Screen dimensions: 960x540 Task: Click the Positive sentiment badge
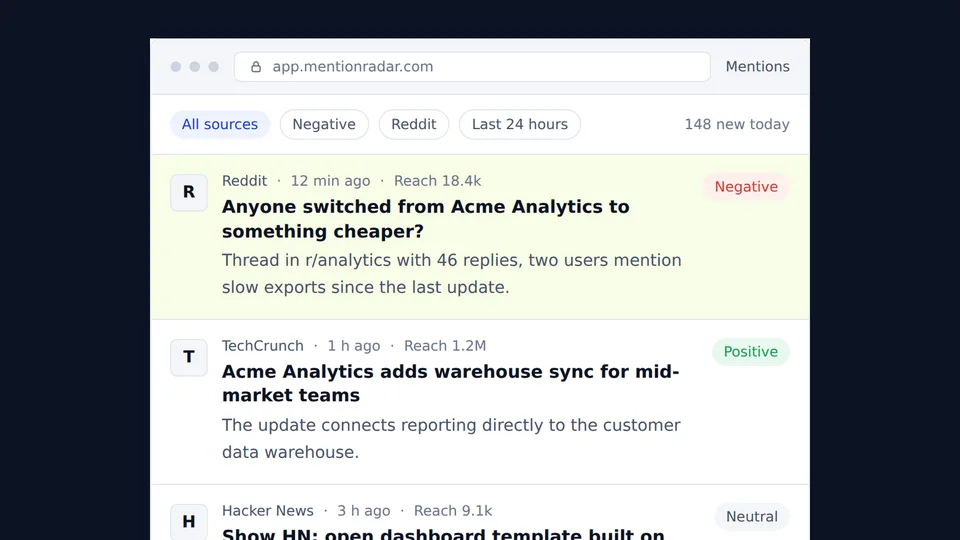pos(751,351)
